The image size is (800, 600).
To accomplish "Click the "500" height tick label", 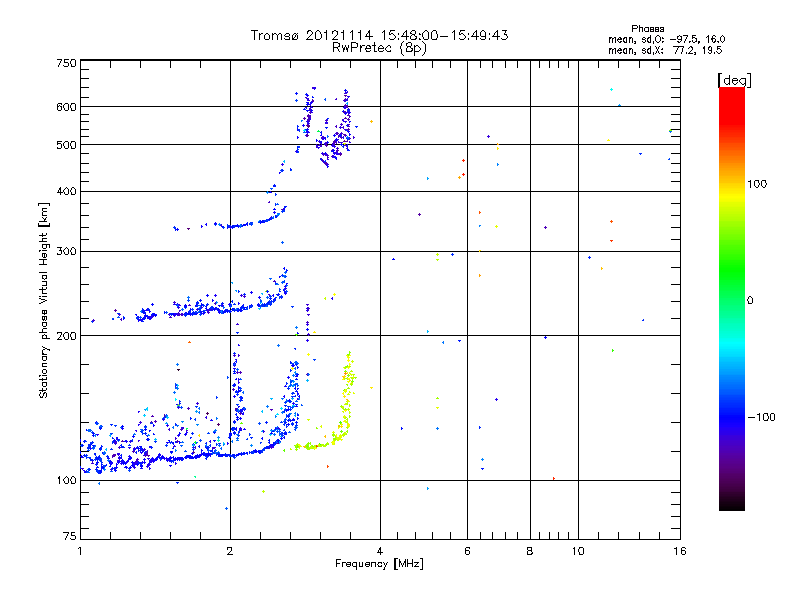I will point(66,145).
